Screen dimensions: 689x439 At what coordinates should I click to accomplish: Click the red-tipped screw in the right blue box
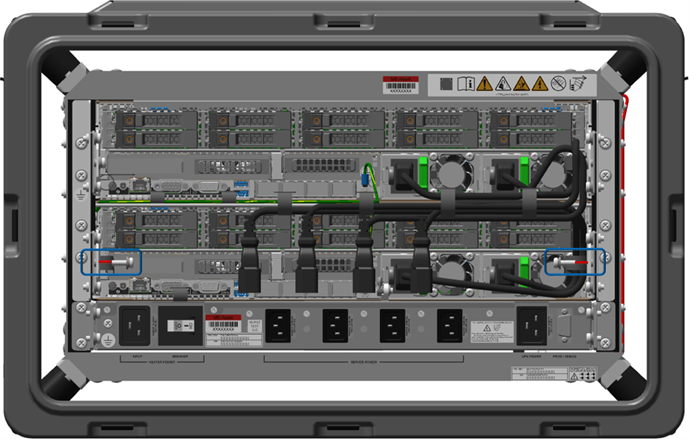click(x=570, y=262)
